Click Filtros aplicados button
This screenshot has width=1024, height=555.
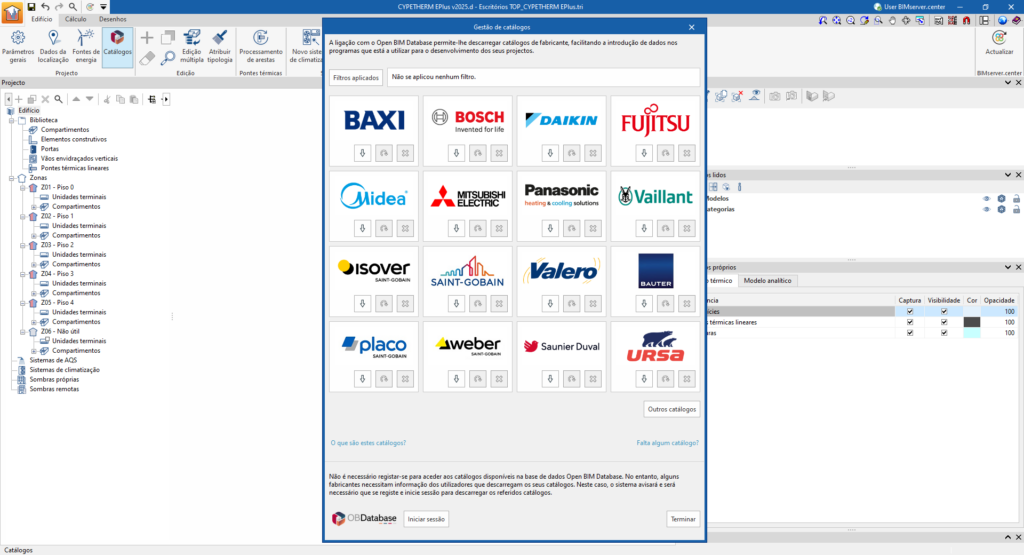click(356, 78)
